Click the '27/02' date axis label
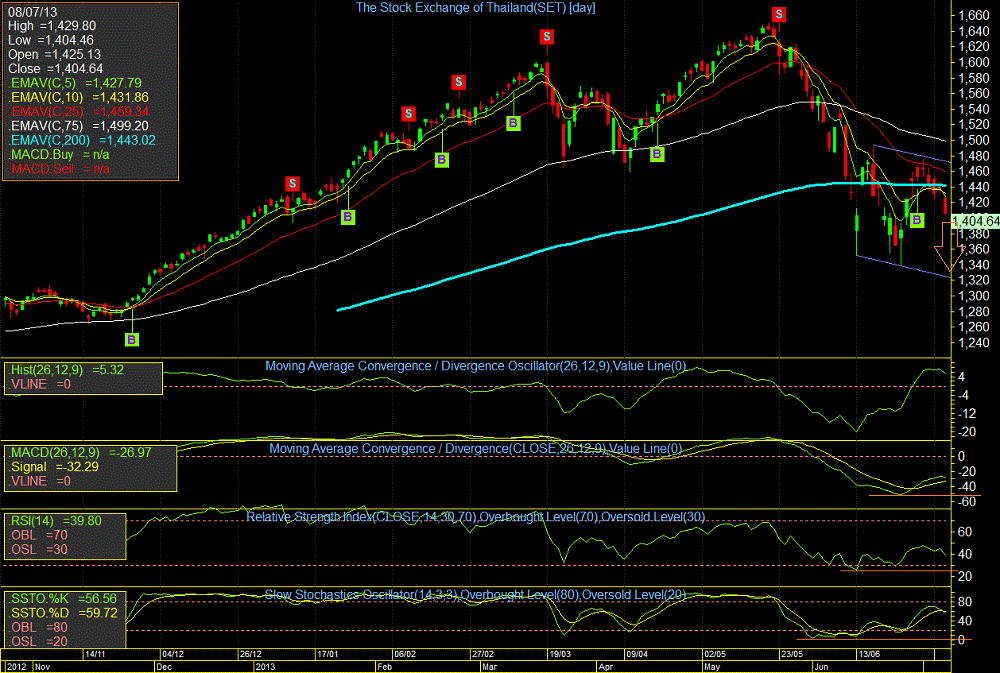Viewport: 1000px width, 673px height. (x=483, y=655)
